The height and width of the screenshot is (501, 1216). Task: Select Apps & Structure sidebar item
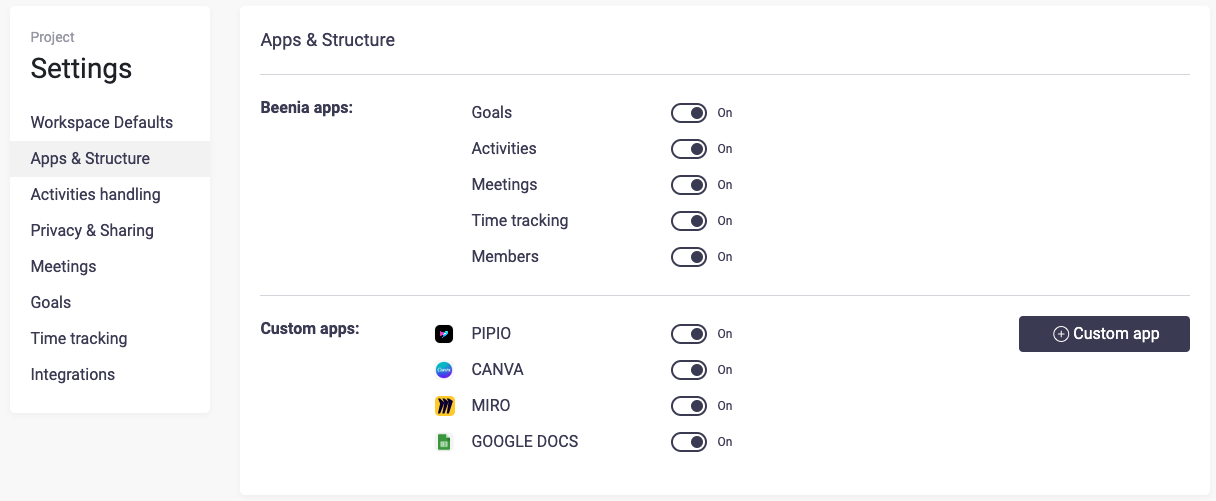(x=90, y=159)
